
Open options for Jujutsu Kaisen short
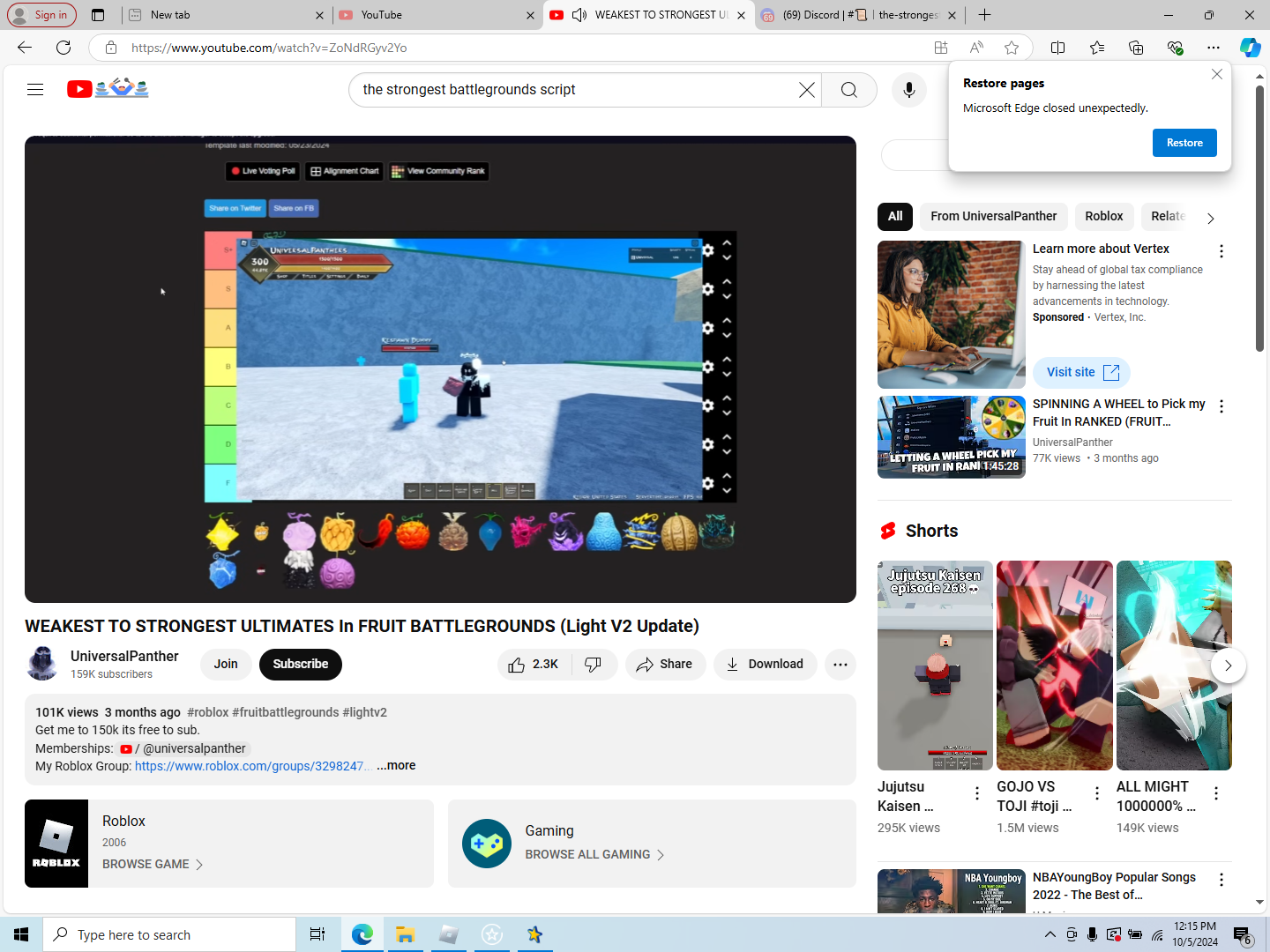point(976,793)
